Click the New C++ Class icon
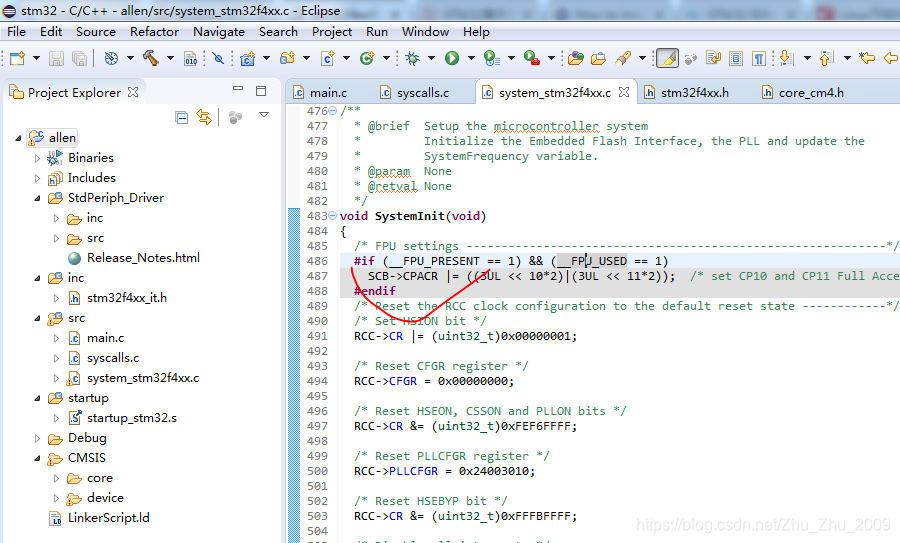Screen dimensions: 900x543 tap(367, 58)
